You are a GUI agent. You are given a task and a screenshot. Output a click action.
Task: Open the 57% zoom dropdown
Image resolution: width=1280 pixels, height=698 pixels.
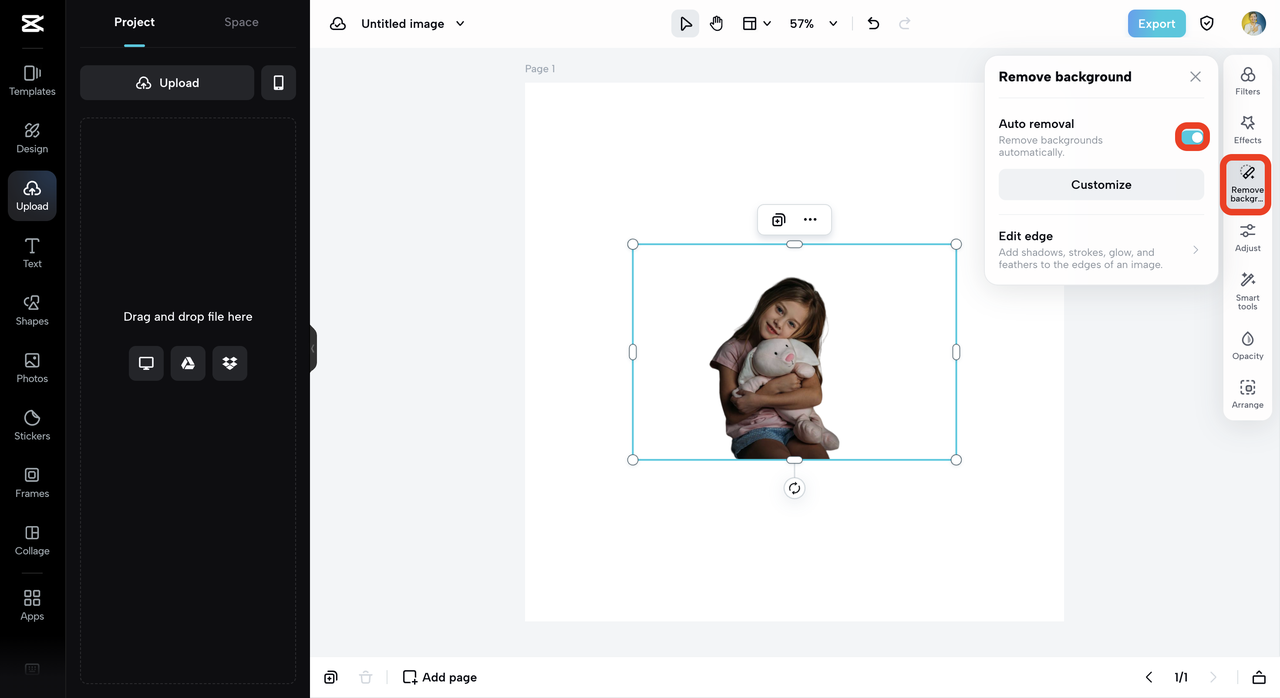813,23
